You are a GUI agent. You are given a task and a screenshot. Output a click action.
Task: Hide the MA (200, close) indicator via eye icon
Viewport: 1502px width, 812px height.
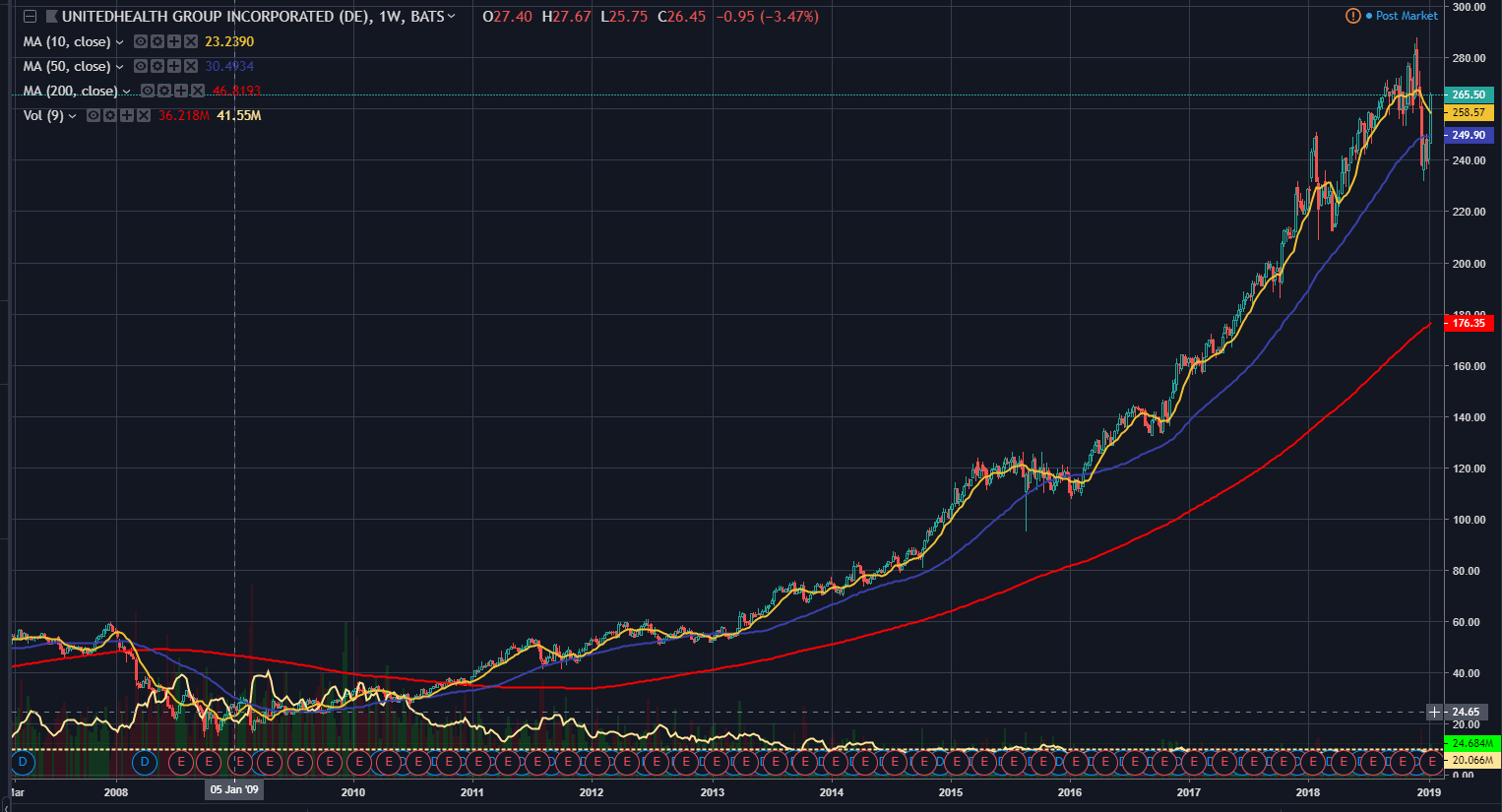(148, 91)
